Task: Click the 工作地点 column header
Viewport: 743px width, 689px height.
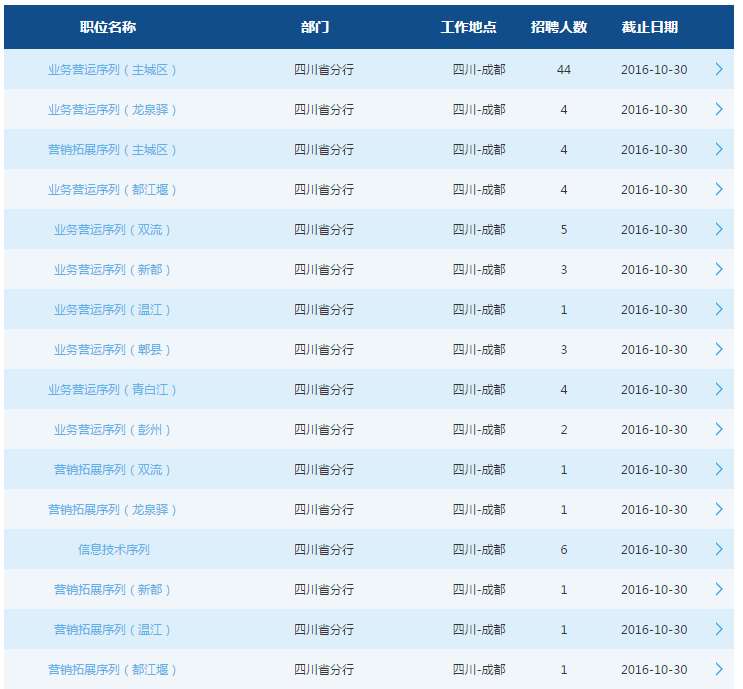Action: click(x=468, y=27)
